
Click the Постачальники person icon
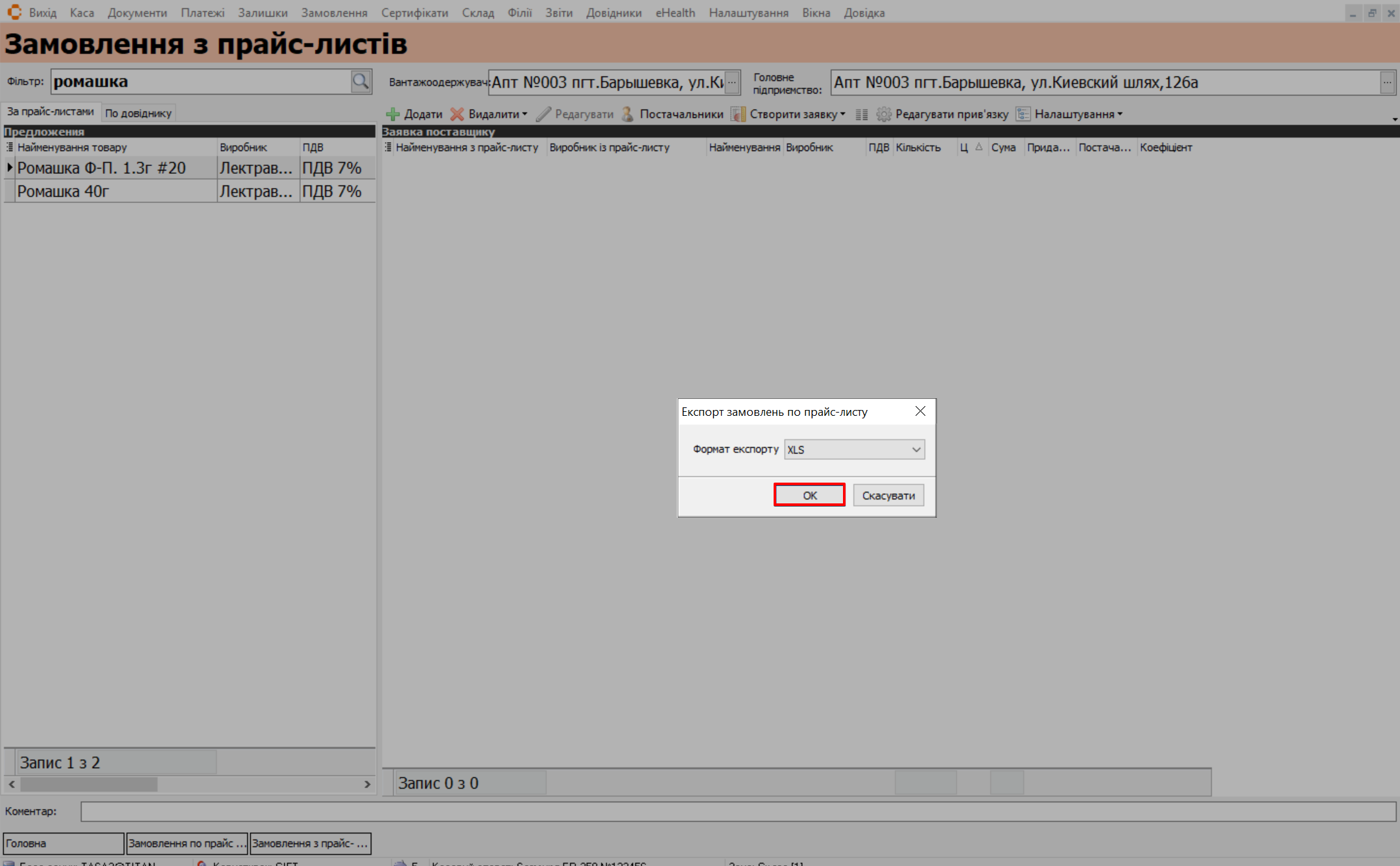627,114
